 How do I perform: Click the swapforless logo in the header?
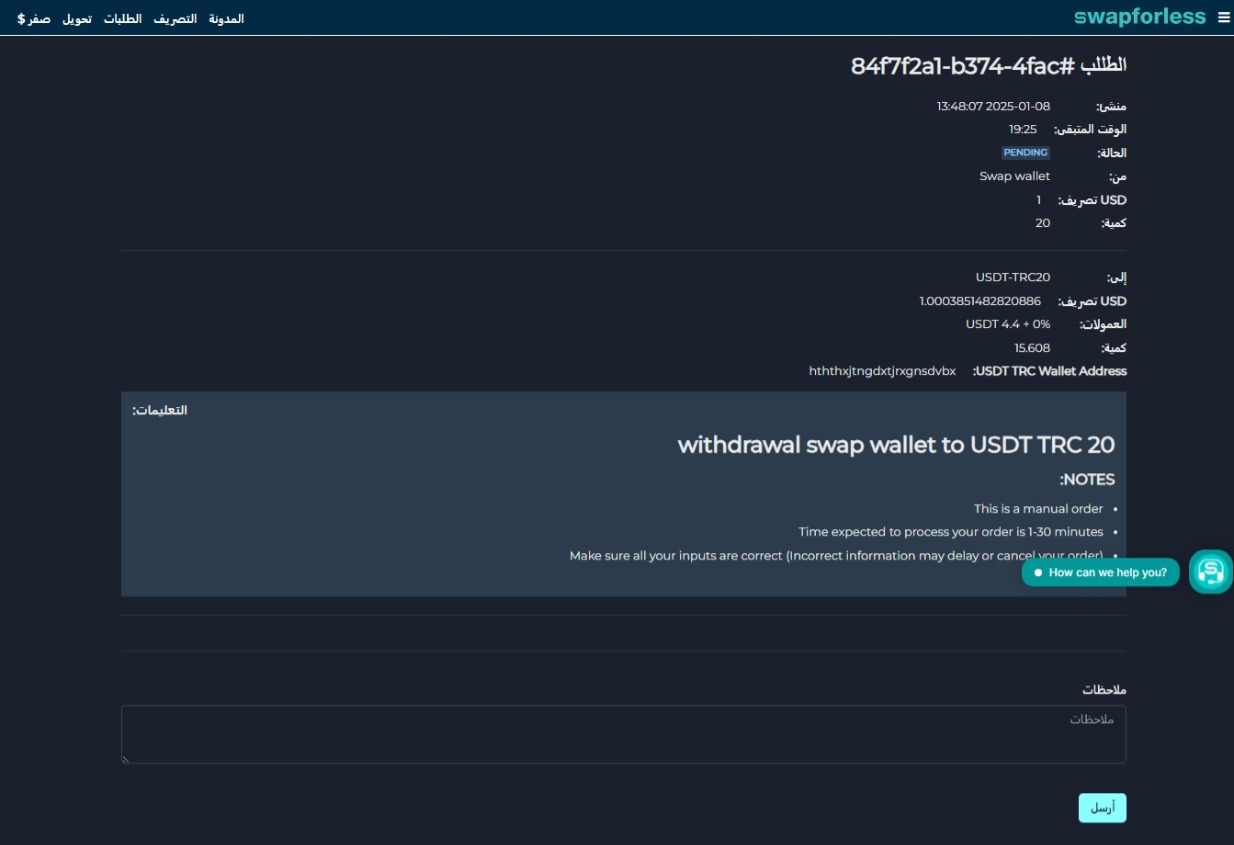coord(1140,16)
